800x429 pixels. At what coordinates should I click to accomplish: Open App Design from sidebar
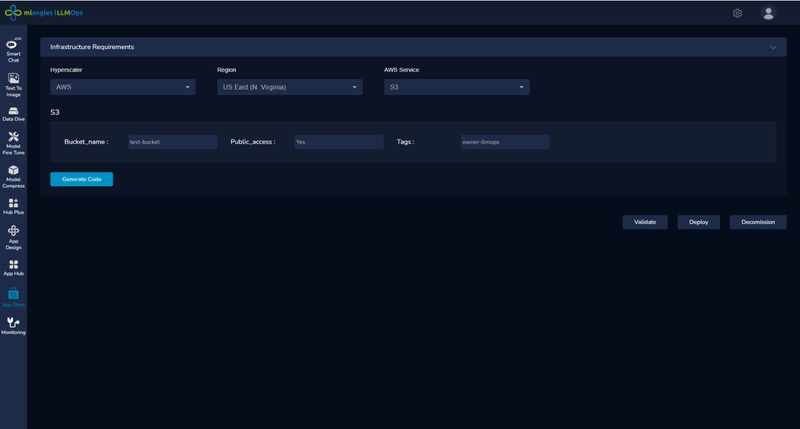13,236
